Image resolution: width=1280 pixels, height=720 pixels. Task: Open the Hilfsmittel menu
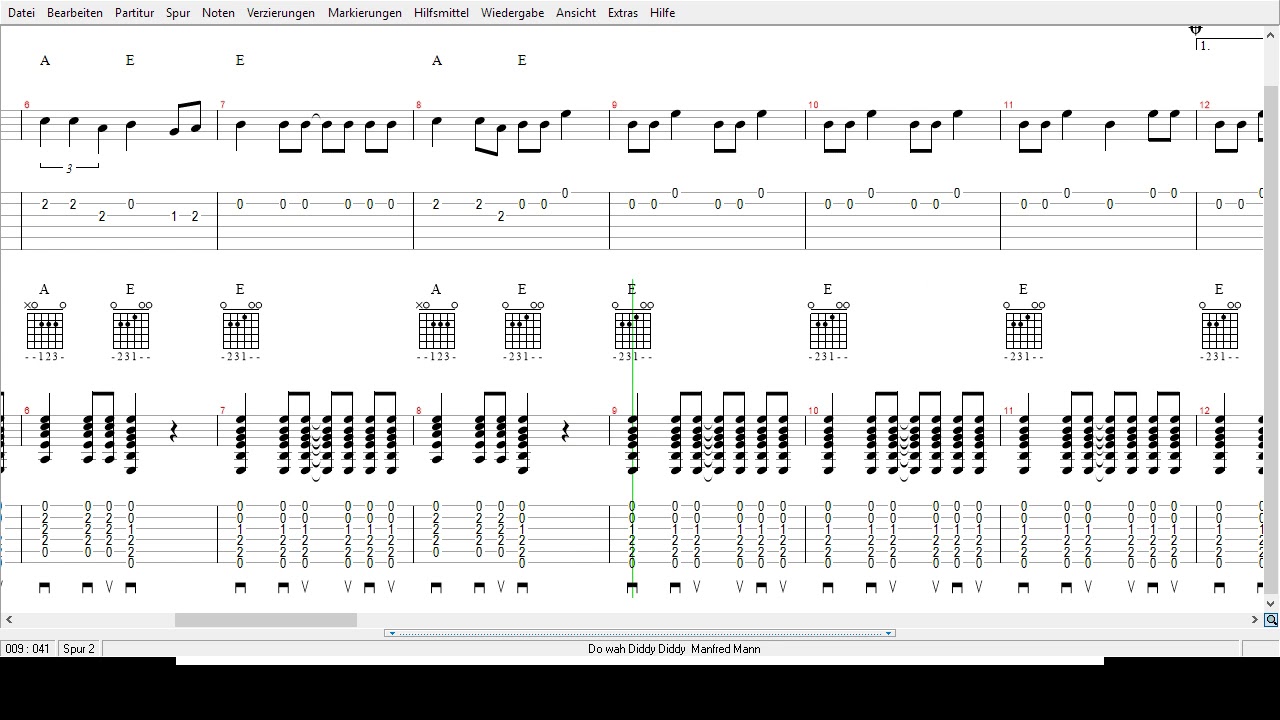(x=441, y=13)
